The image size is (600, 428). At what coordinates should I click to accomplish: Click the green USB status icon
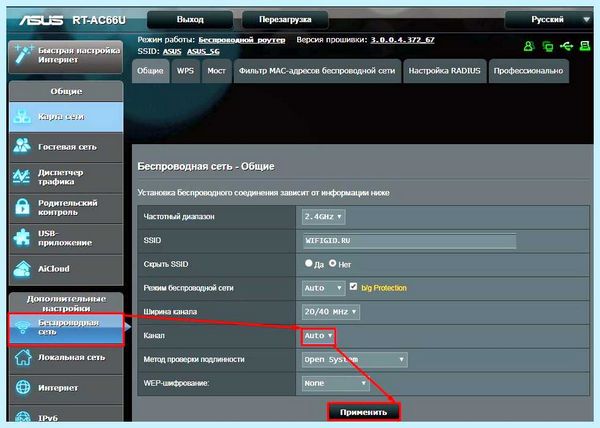point(566,47)
